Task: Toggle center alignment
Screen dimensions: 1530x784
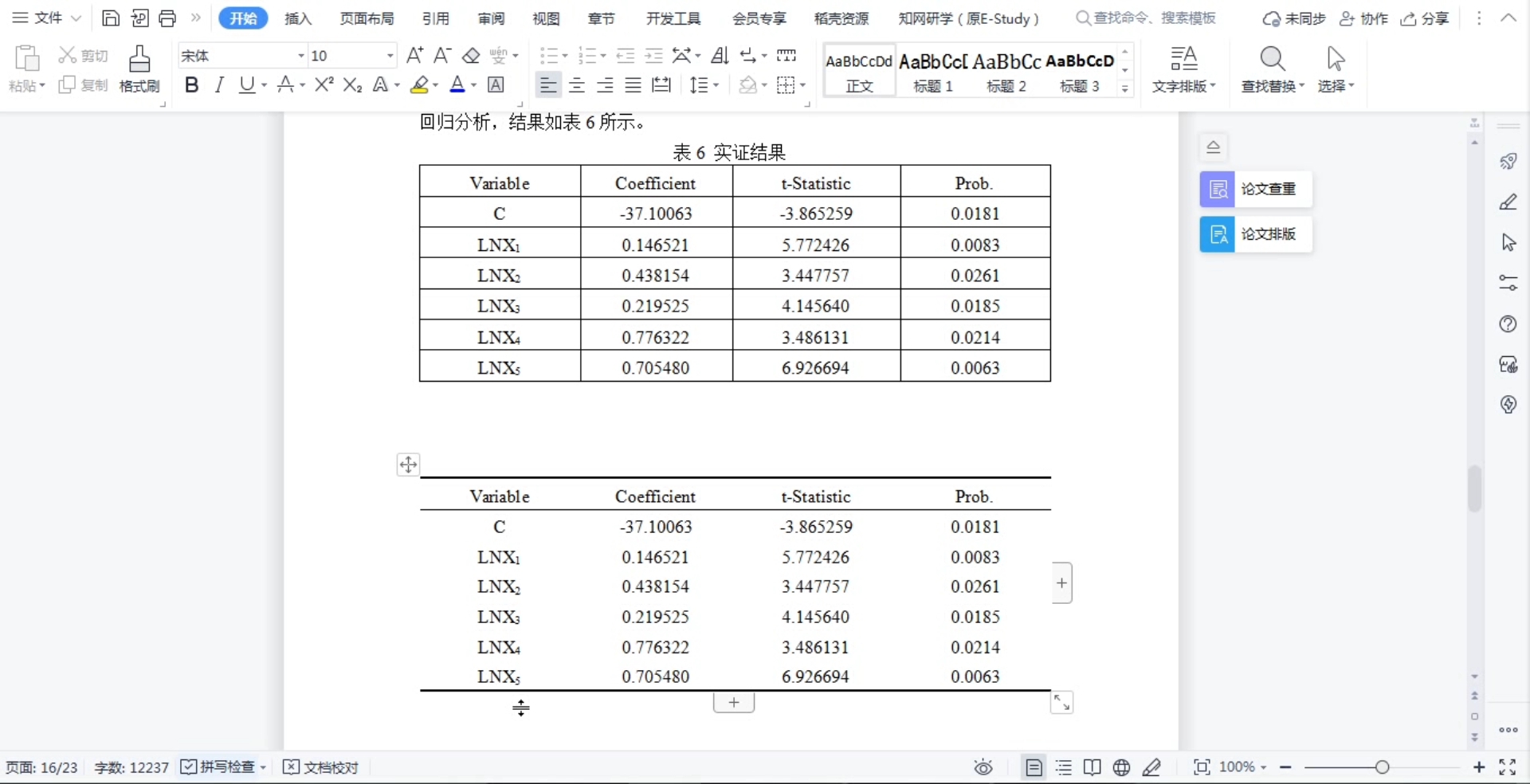Action: click(577, 84)
